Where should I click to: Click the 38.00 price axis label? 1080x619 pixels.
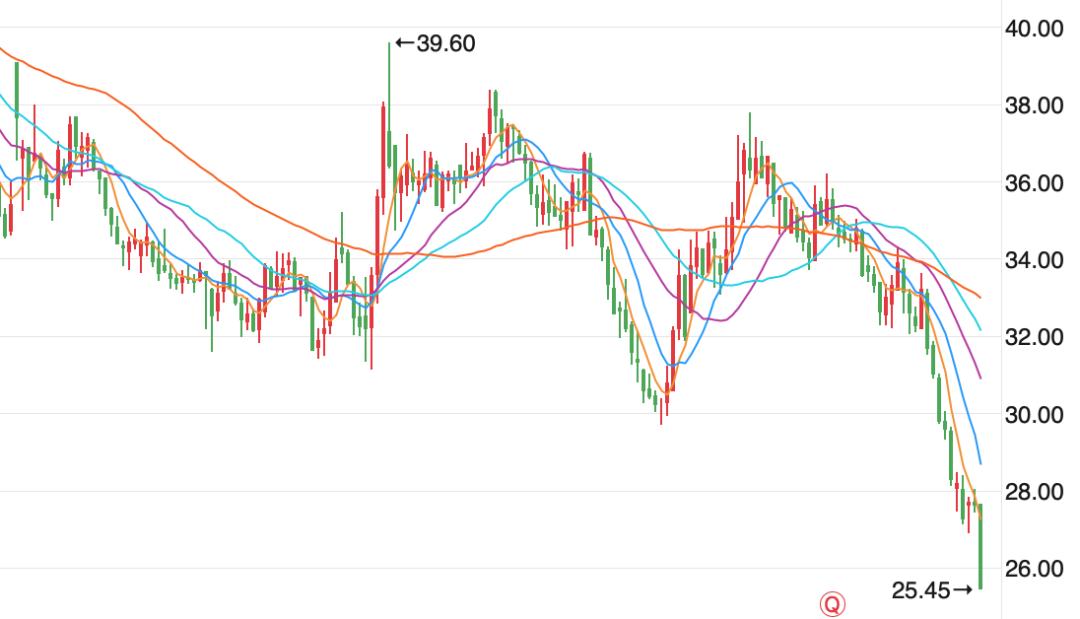(1034, 105)
